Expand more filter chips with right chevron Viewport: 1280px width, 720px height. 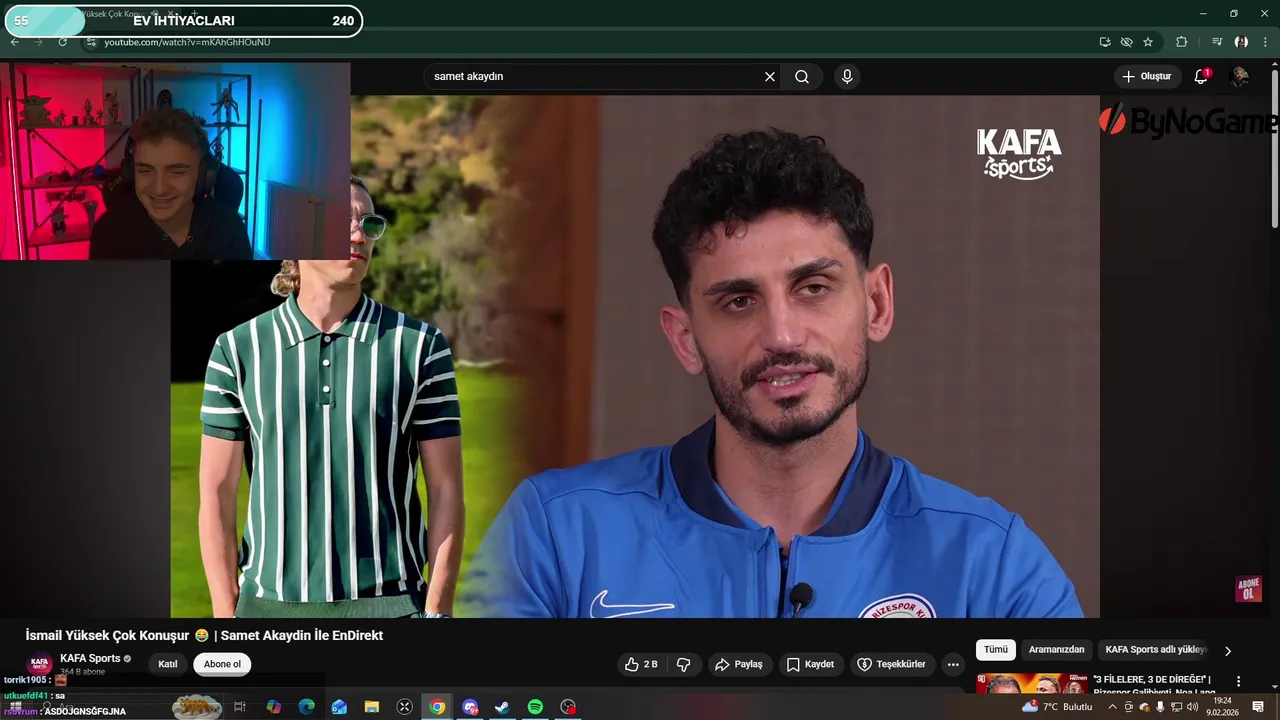pos(1228,650)
